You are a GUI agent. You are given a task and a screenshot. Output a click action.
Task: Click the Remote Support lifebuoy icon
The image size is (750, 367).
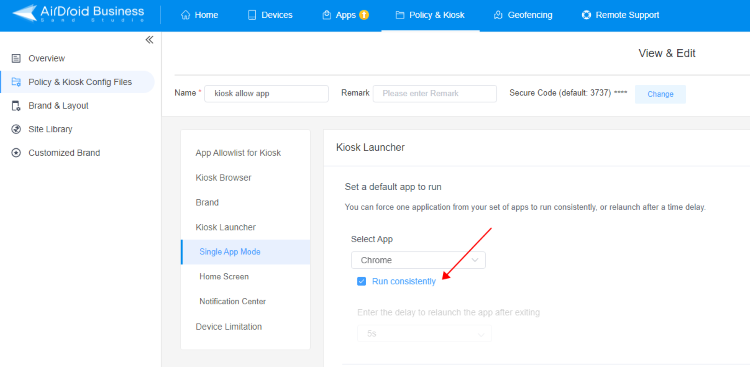coord(586,15)
